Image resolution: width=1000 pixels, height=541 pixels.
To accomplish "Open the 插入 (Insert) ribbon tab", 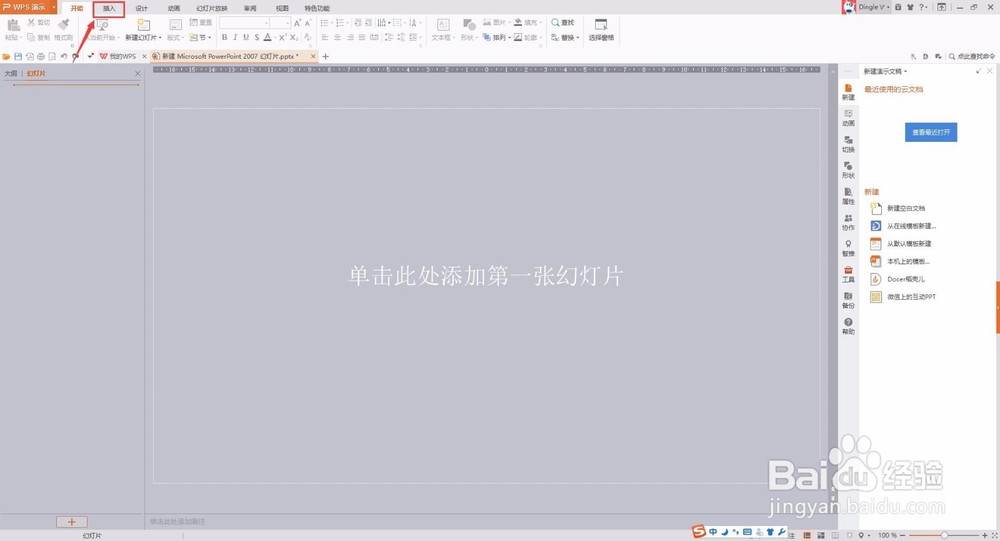I will (109, 8).
